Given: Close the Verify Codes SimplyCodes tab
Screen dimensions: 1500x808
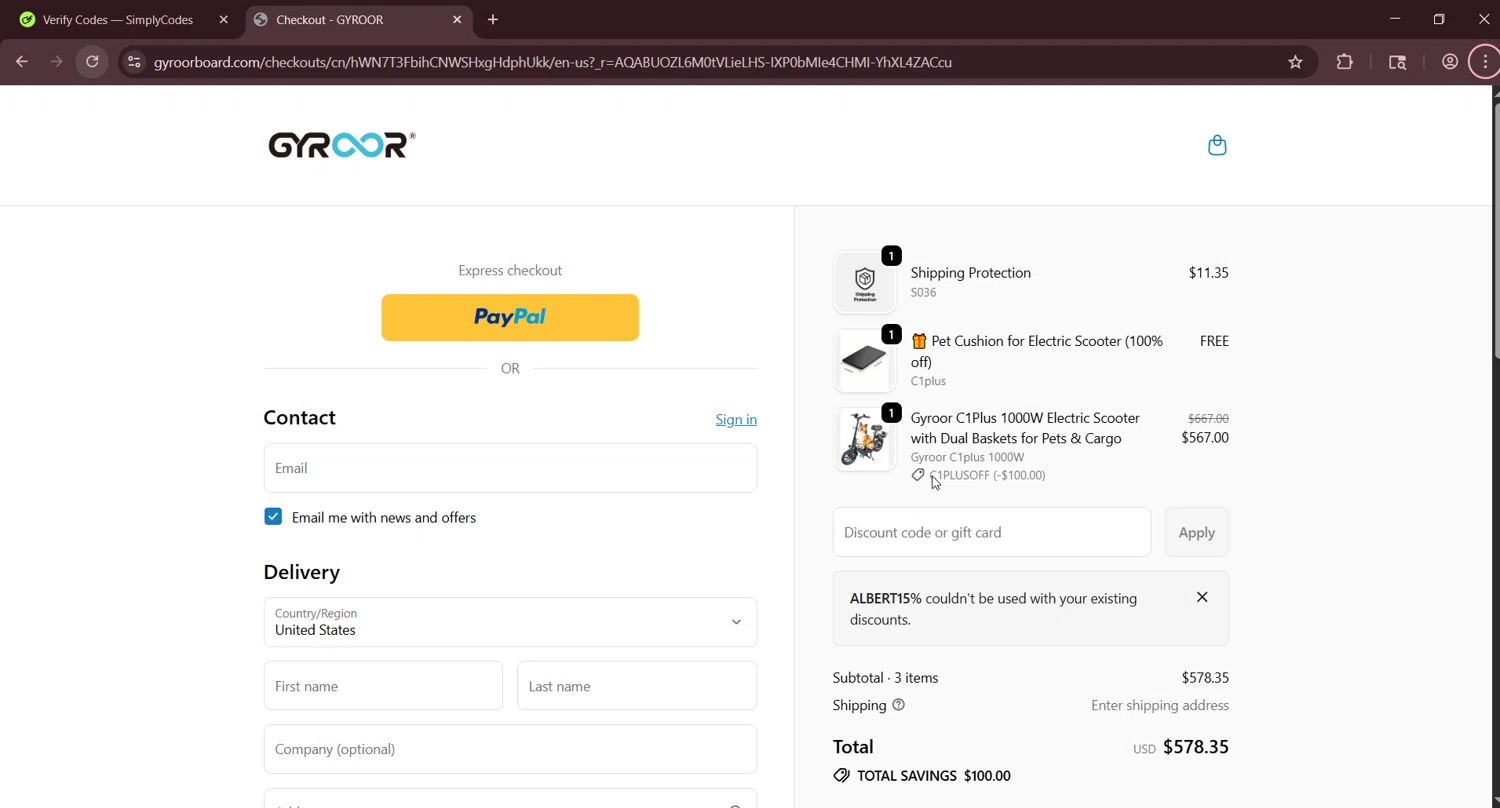Looking at the screenshot, I should 223,19.
